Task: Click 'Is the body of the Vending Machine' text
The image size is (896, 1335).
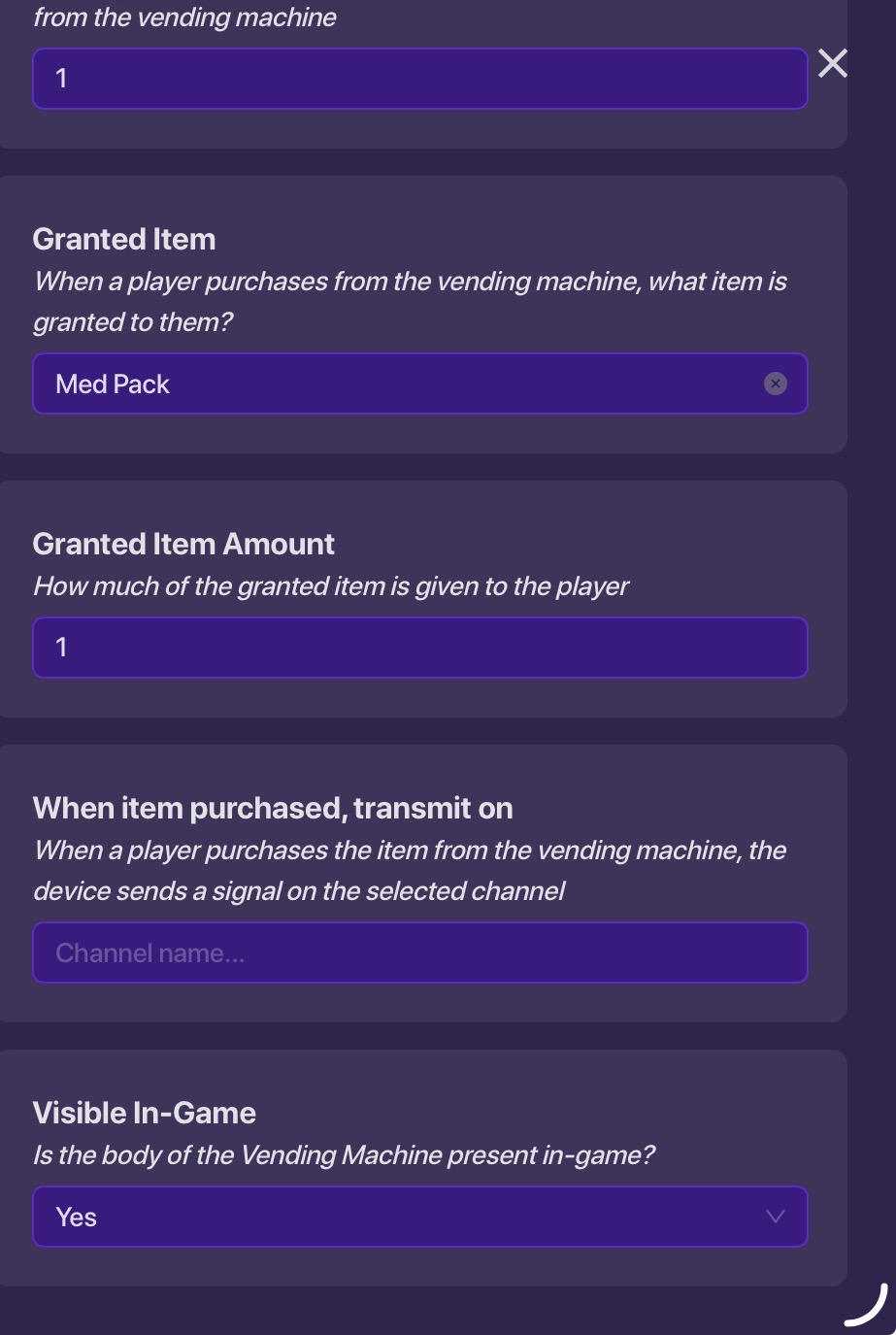Action: 344,1155
